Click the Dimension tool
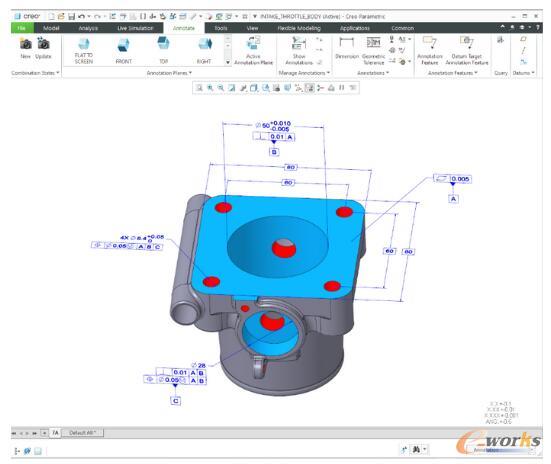 347,48
